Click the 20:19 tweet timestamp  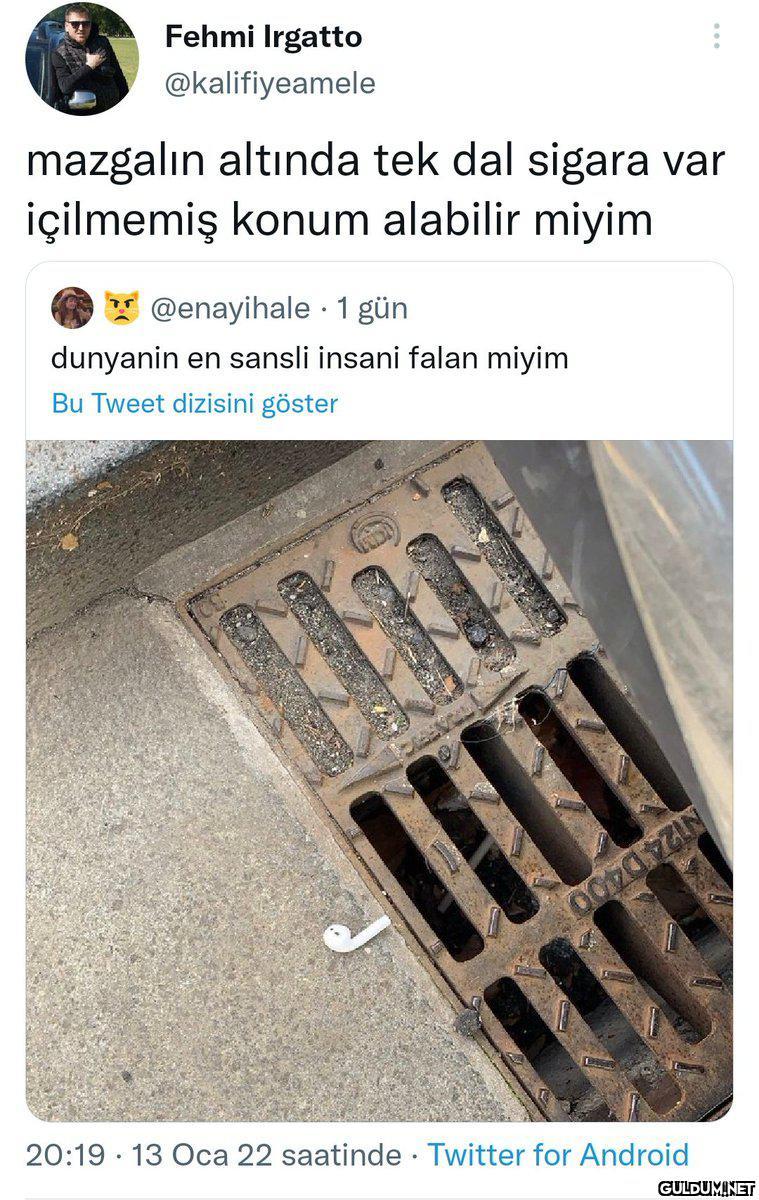pyautogui.click(x=65, y=1155)
